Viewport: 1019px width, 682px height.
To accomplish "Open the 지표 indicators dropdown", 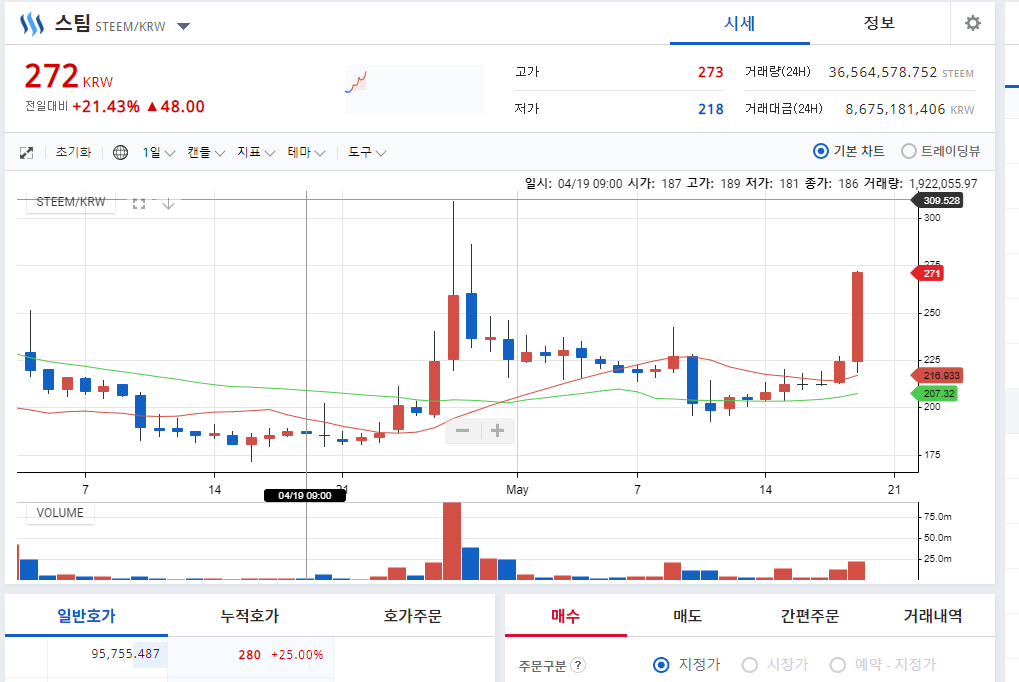I will tap(256, 153).
